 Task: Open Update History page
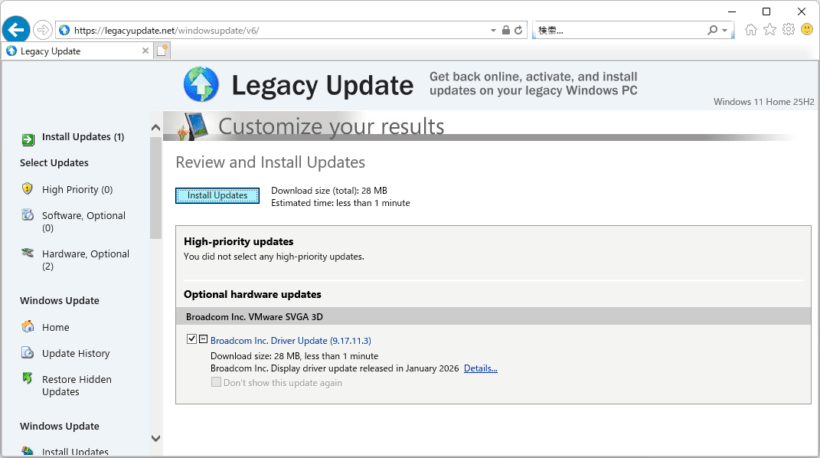[76, 353]
